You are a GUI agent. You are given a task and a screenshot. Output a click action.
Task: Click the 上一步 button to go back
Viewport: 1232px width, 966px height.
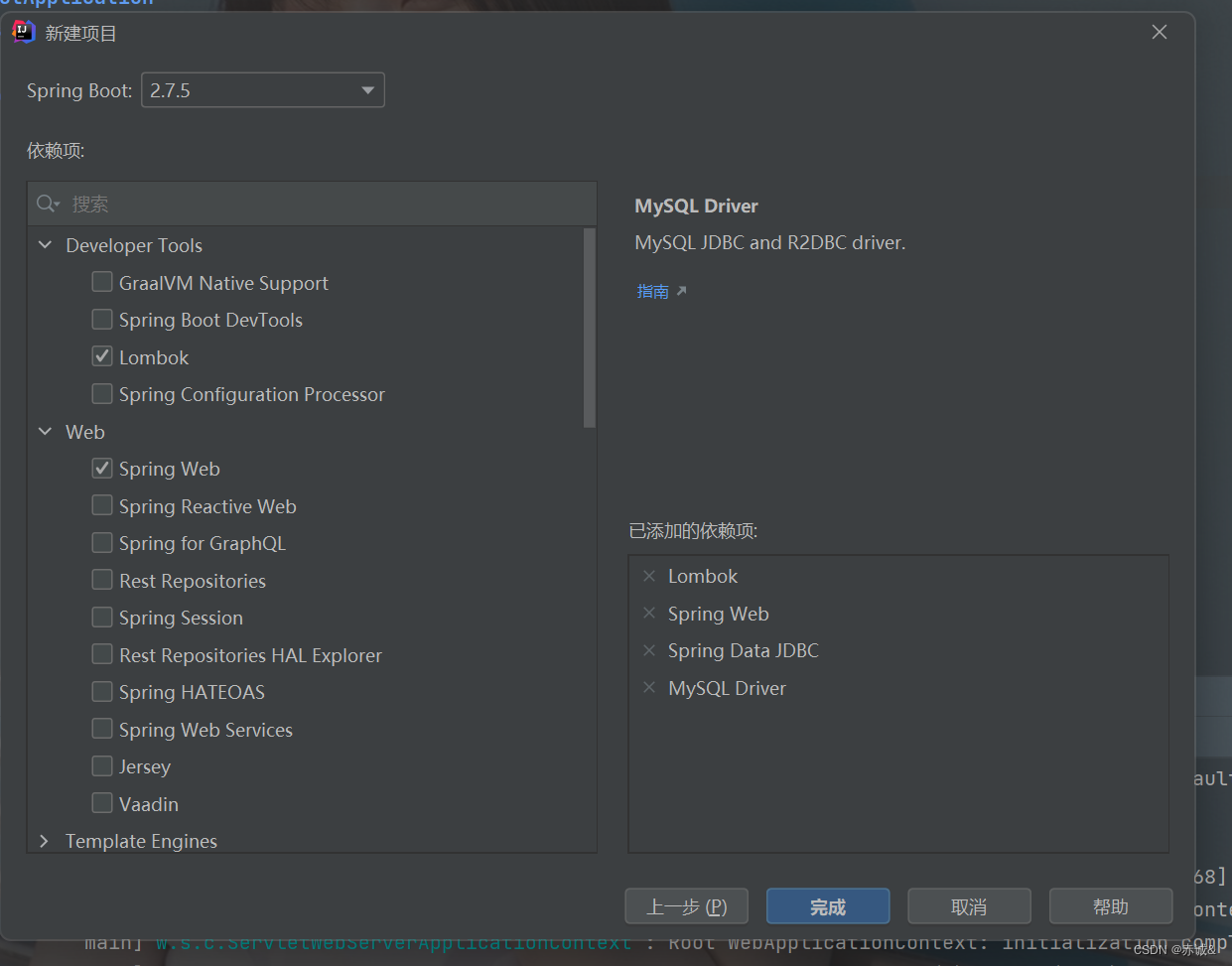pyautogui.click(x=686, y=905)
